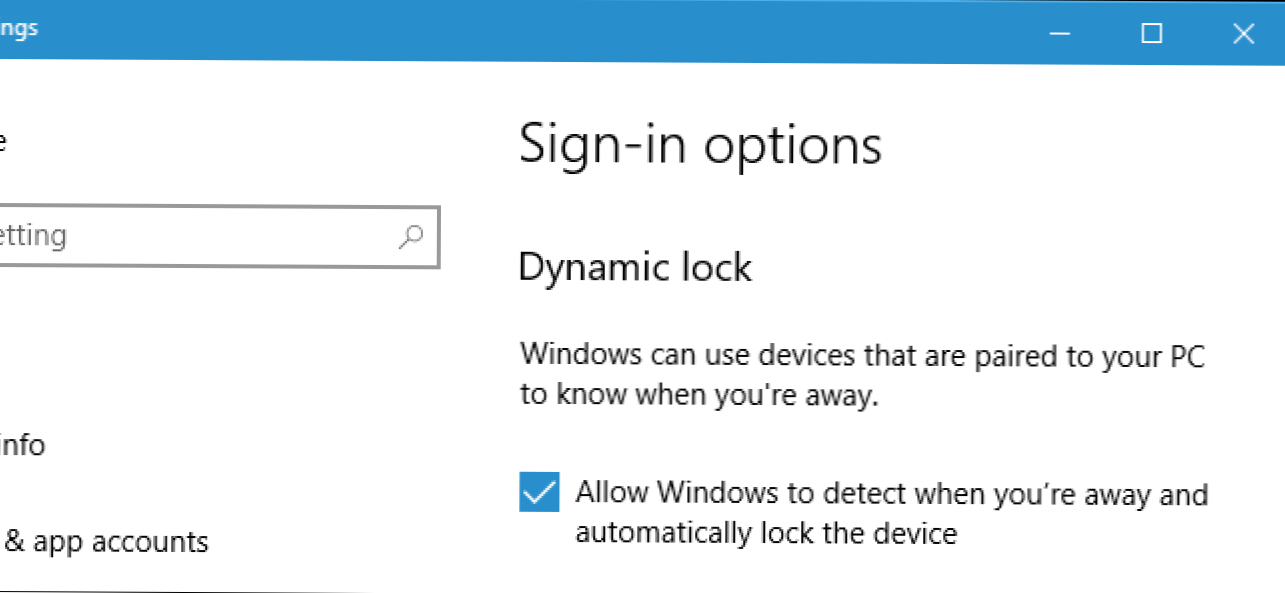Image resolution: width=1285 pixels, height=593 pixels.
Task: Open Email & app accounts sidebar page
Action: point(104,542)
